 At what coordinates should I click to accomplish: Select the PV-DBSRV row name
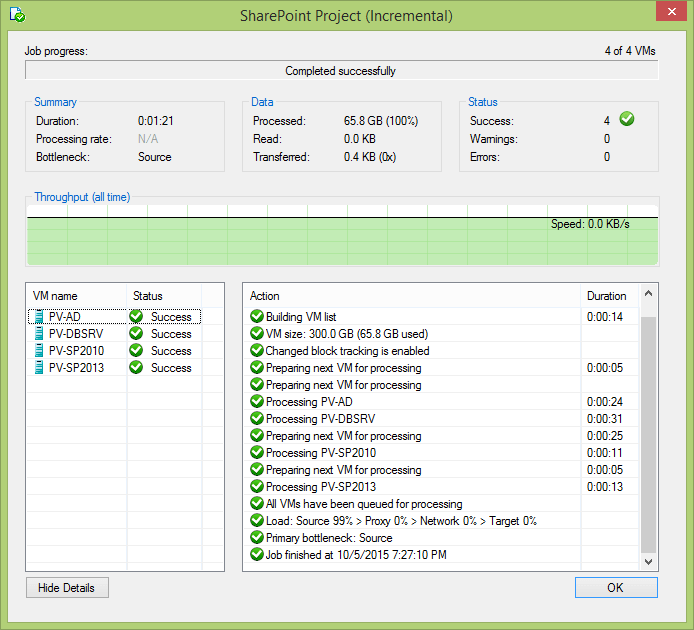click(x=76, y=334)
